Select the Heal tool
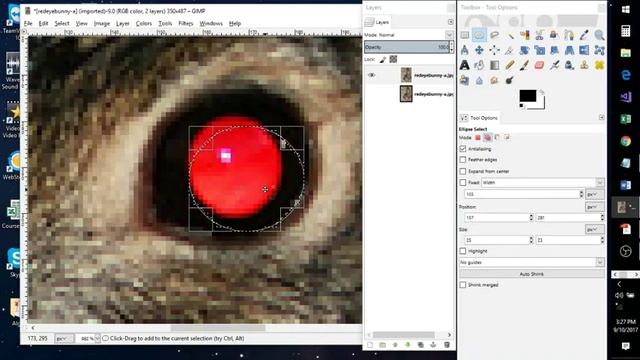Screen dimensions: 640x360 coord(599,65)
